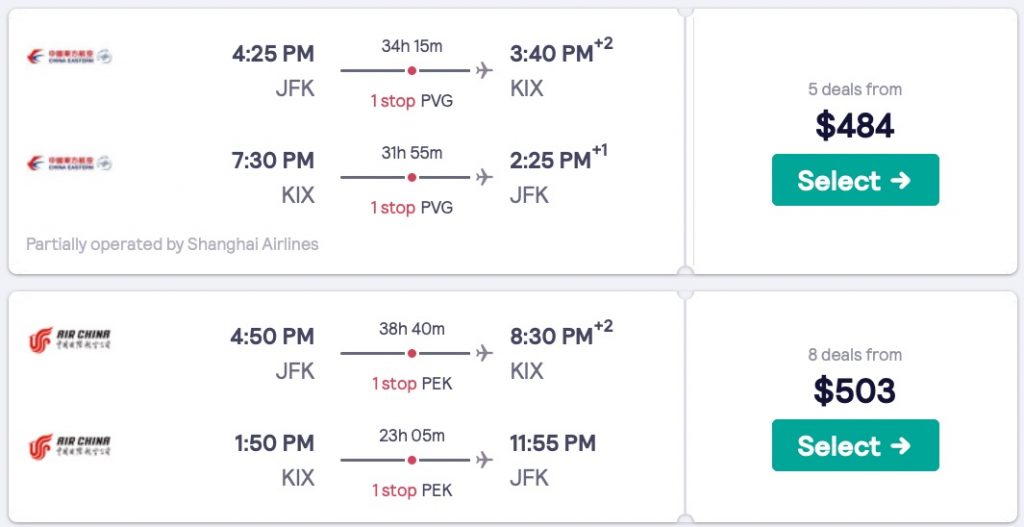
Task: Click 'Partially operated by Shanghai Airlines' note
Action: click(172, 244)
